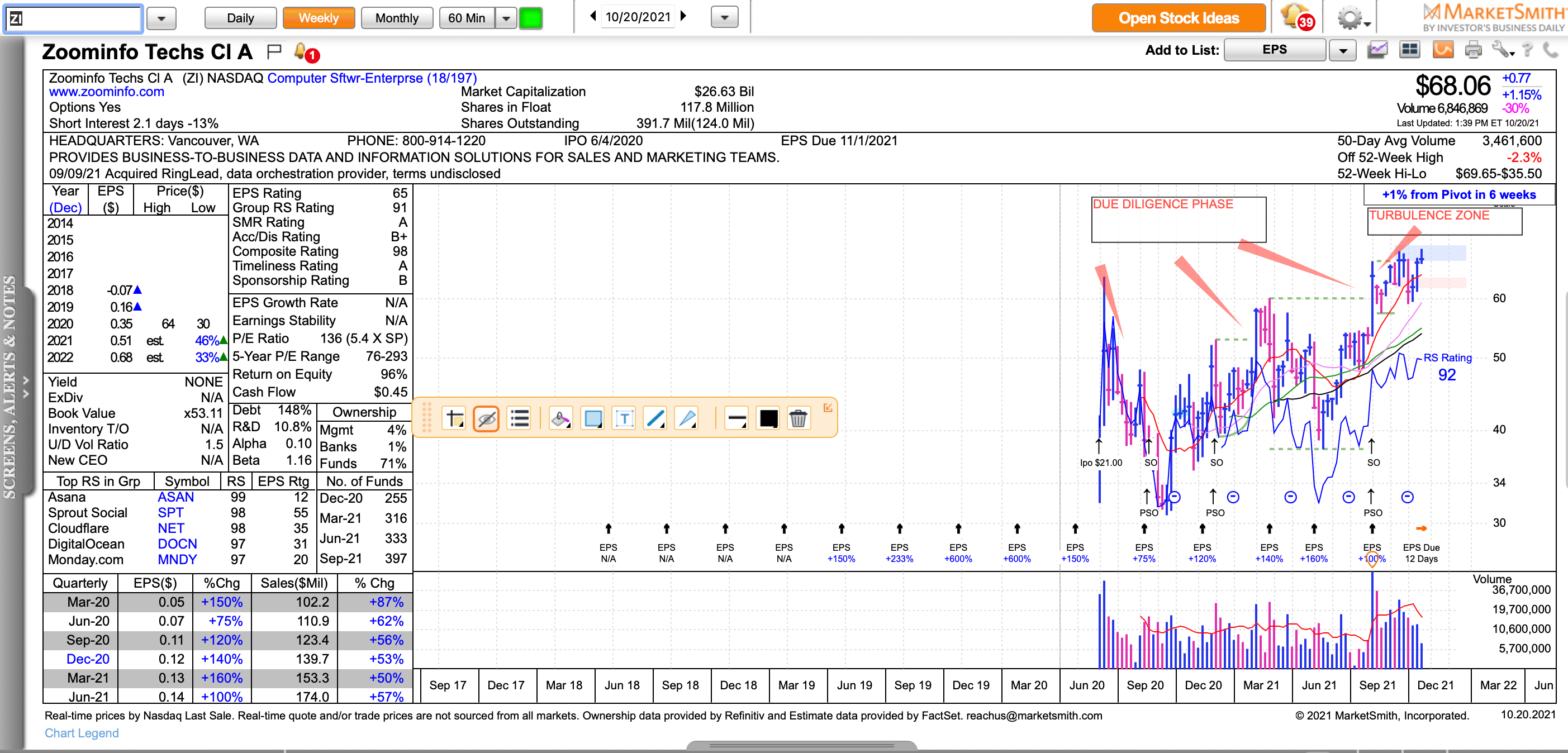Open black color swatch picker
Viewport: 1568px width, 753px height.
pyautogui.click(x=768, y=418)
